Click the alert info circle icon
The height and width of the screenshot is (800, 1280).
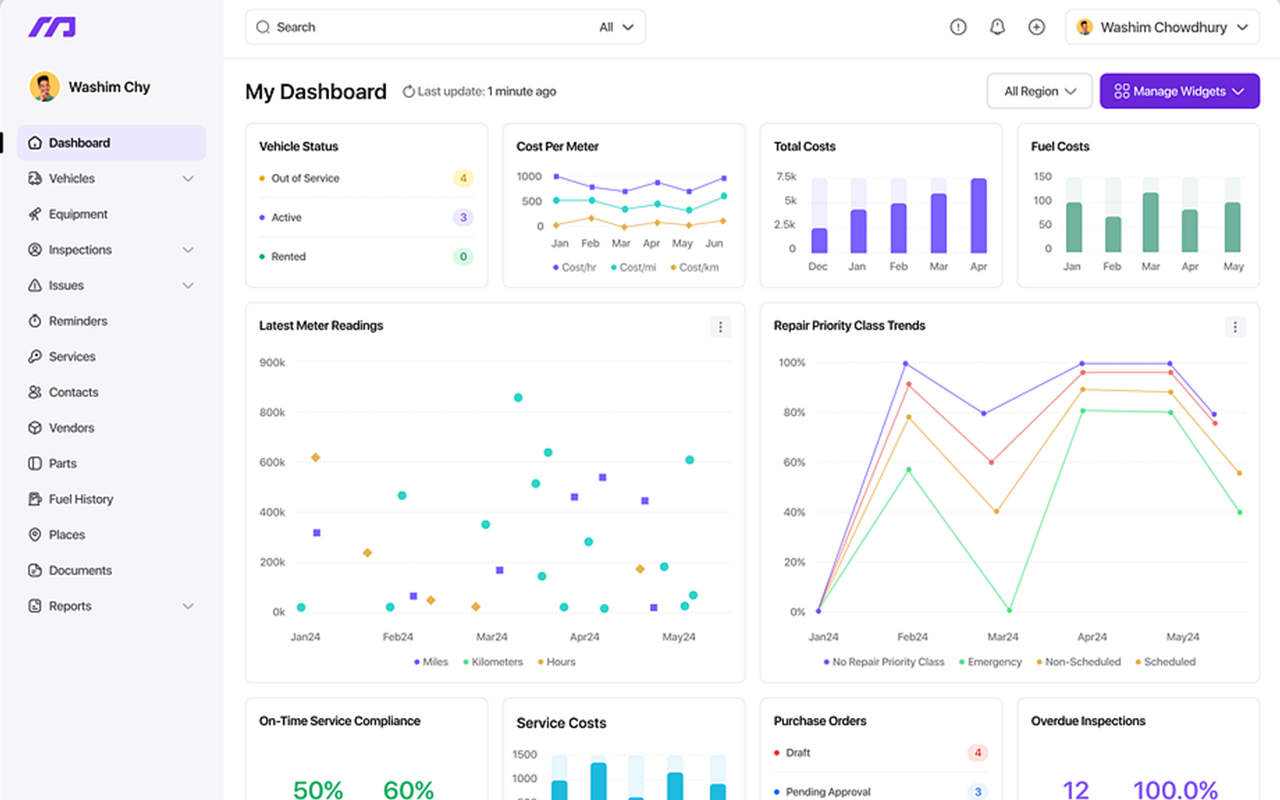[x=958, y=28]
